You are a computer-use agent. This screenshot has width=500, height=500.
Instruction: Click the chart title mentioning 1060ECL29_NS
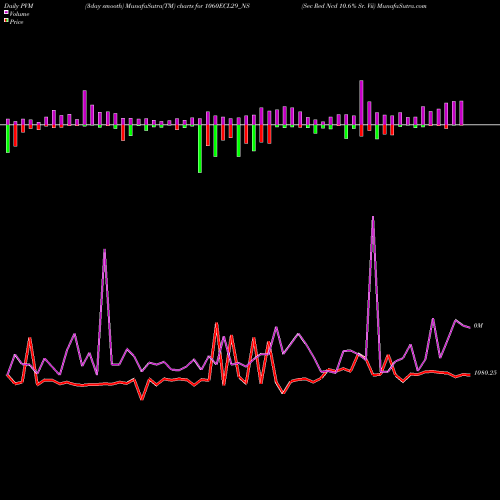point(167,6)
